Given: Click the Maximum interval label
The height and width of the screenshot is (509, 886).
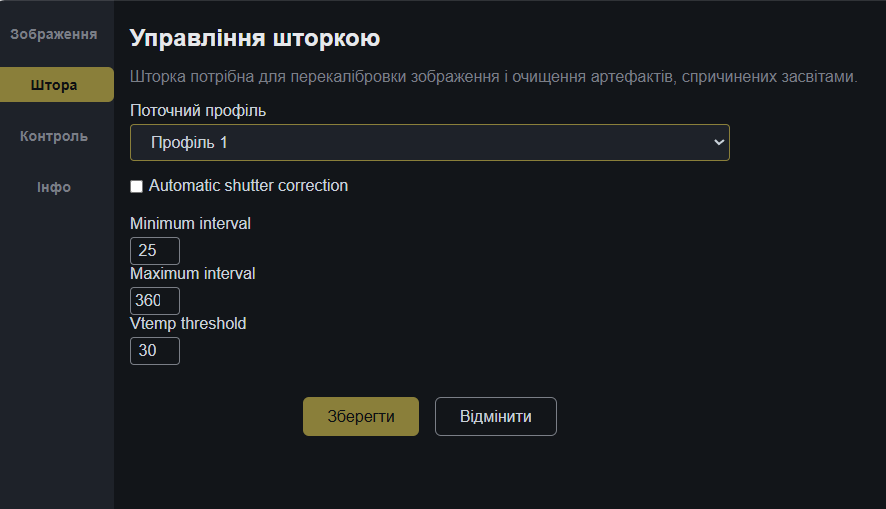Looking at the screenshot, I should tap(192, 273).
